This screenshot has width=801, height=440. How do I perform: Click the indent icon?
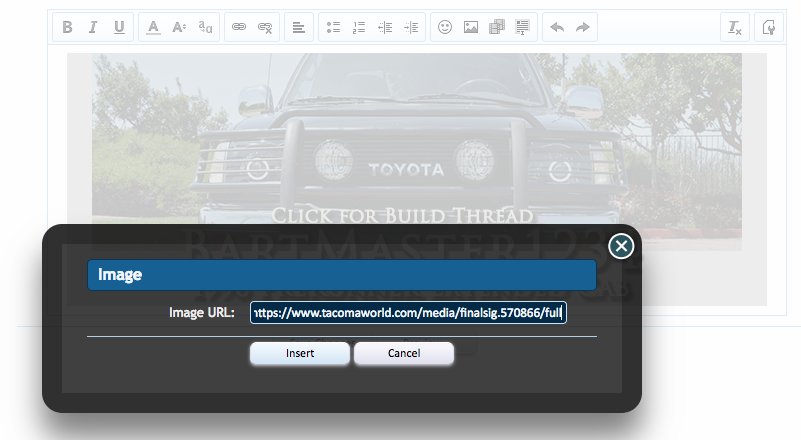pos(411,27)
